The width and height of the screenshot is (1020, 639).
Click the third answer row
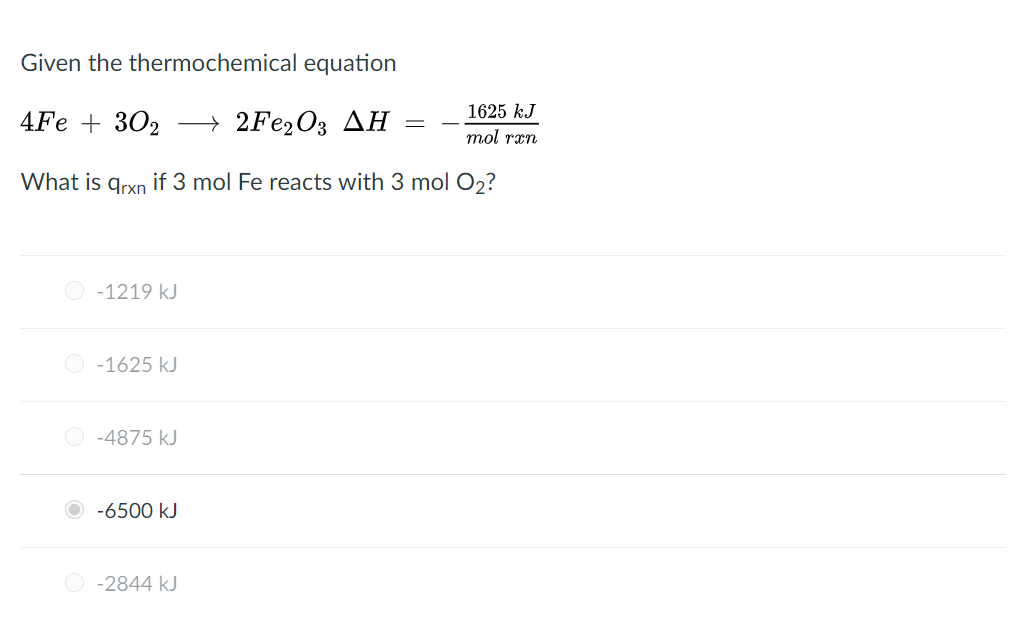tap(400, 437)
